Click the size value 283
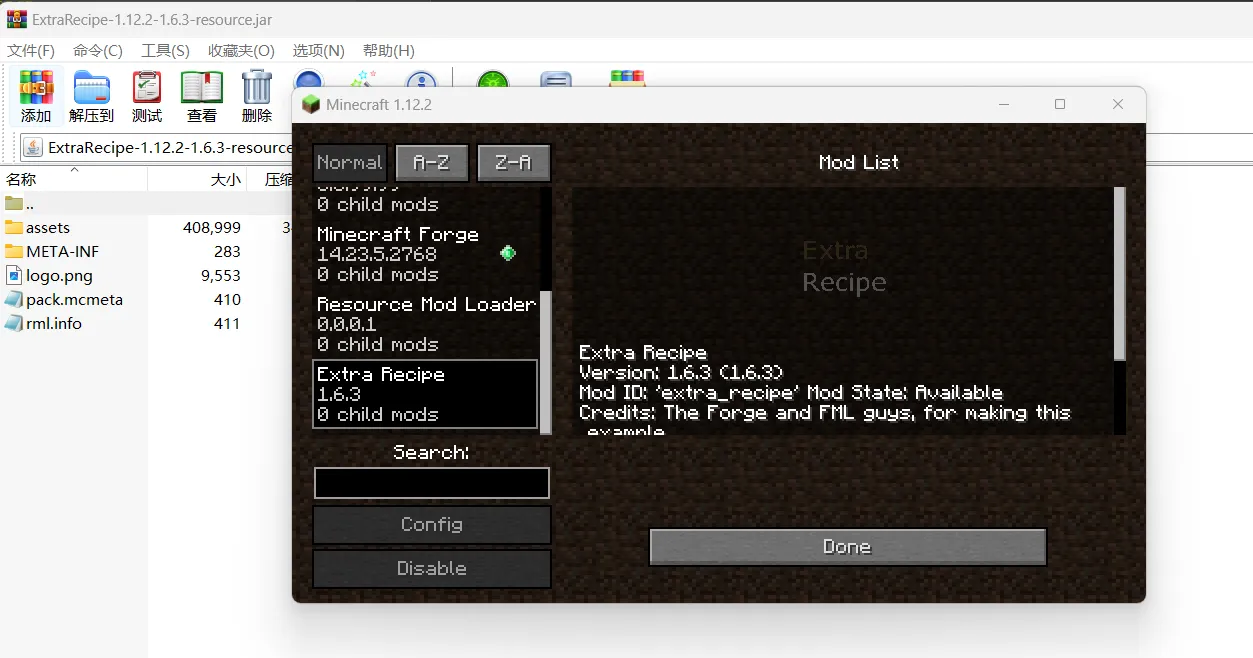1253x658 pixels. (x=228, y=251)
